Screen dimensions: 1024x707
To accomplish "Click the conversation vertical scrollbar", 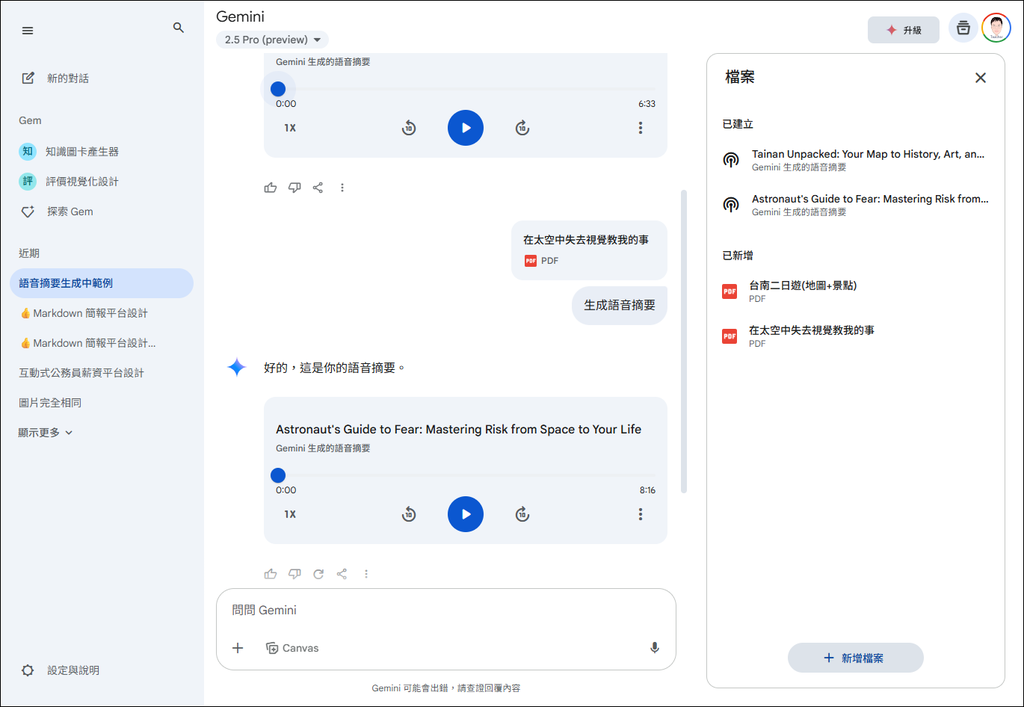I will point(684,341).
